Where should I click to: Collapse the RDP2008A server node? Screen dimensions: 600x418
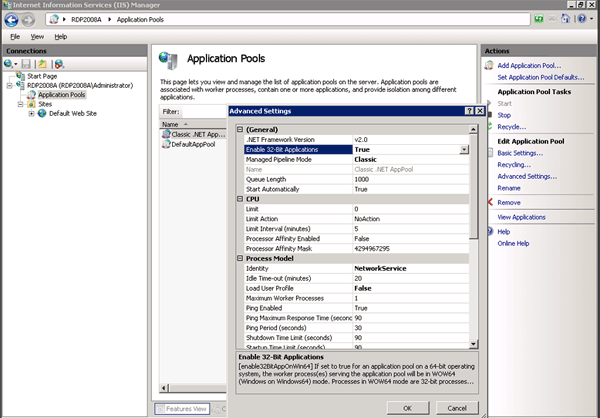coord(10,85)
